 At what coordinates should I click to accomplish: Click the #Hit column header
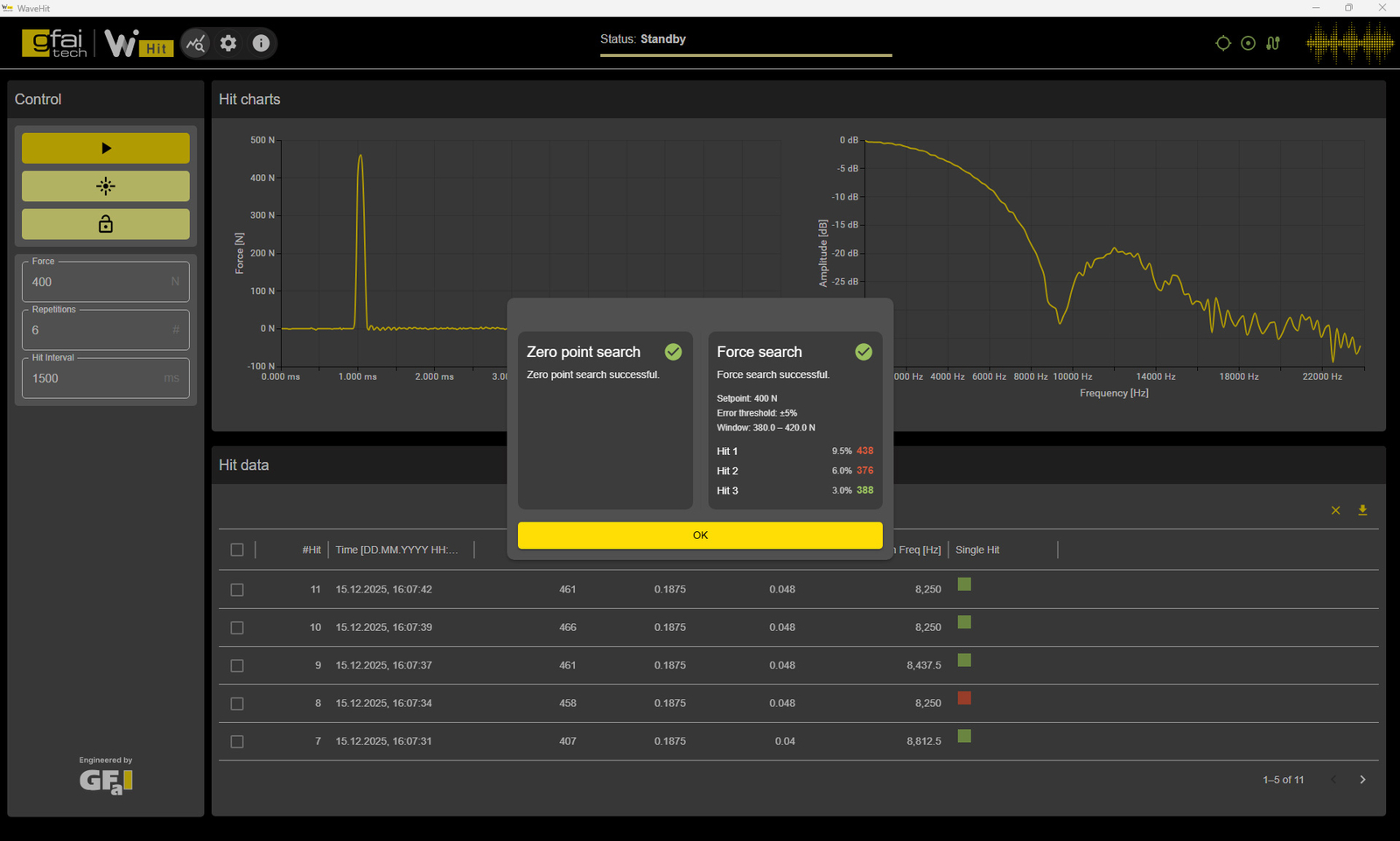tap(311, 550)
